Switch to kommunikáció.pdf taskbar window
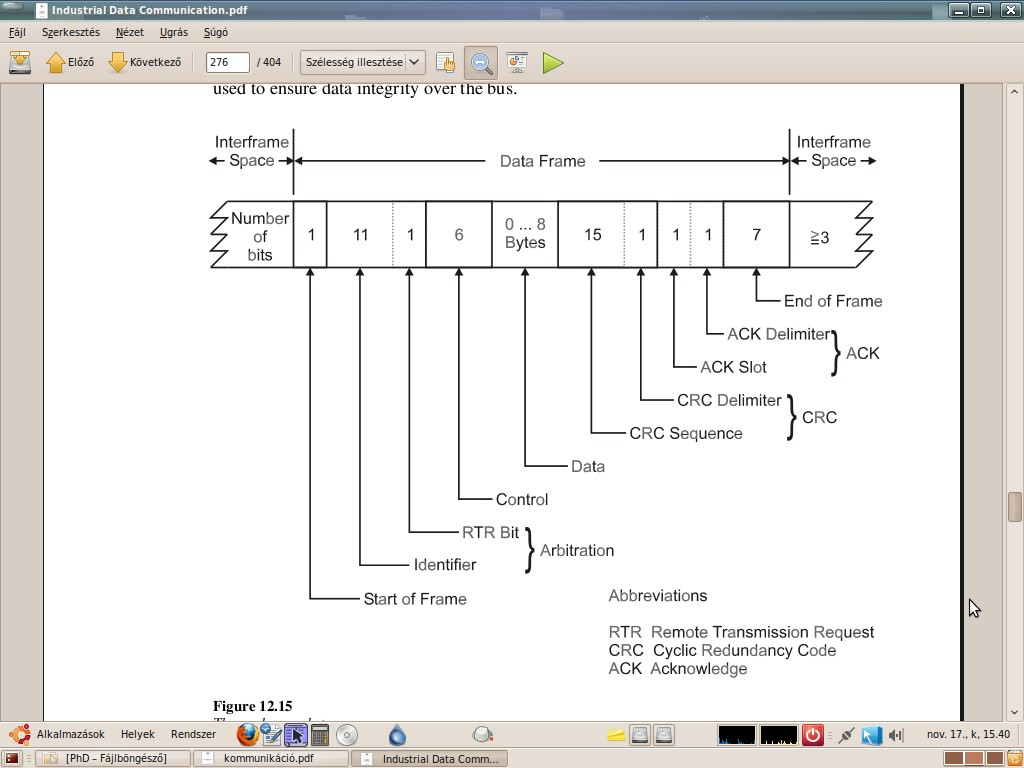 coord(271,758)
